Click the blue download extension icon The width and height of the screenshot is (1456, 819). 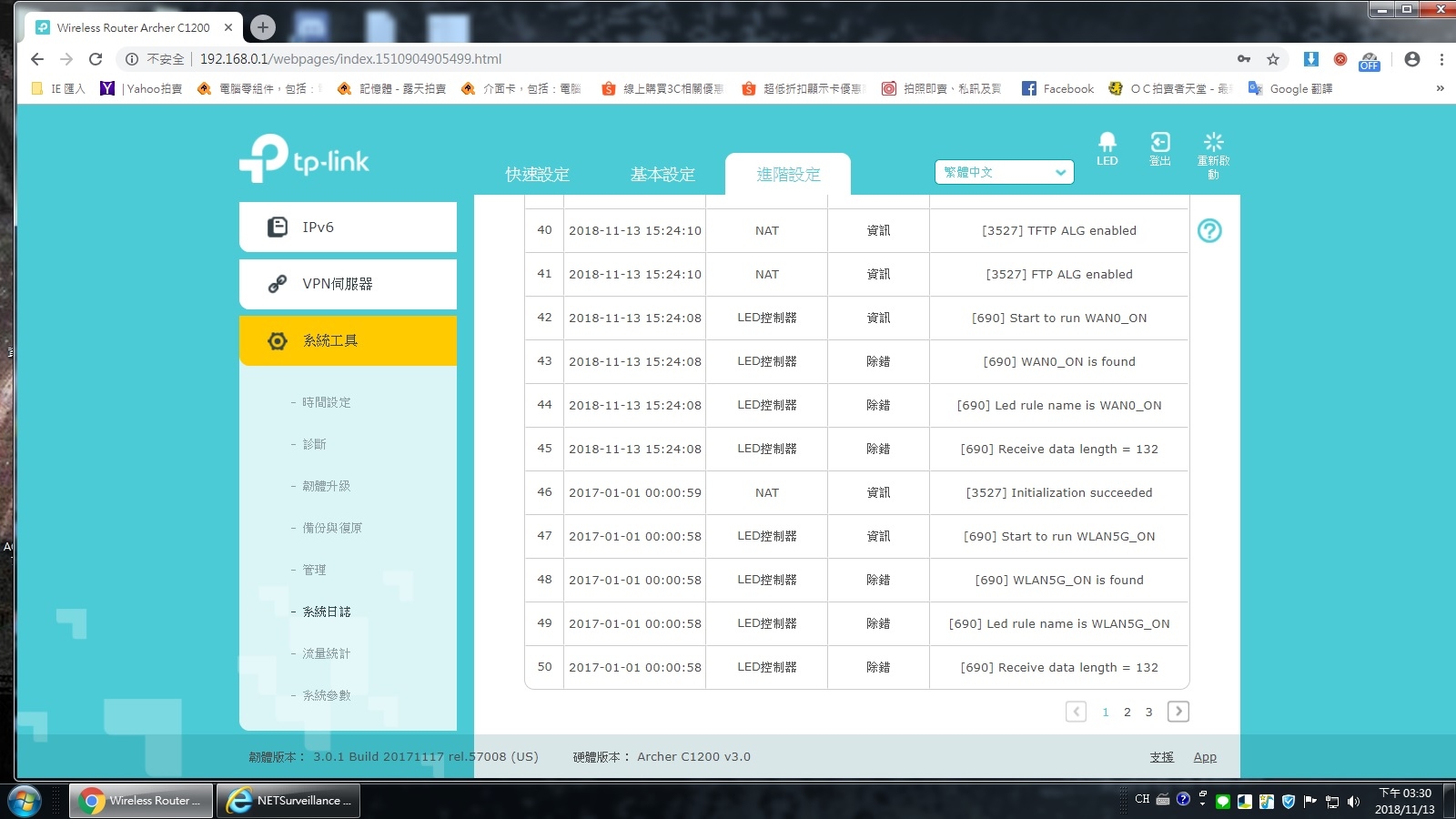(x=1311, y=59)
